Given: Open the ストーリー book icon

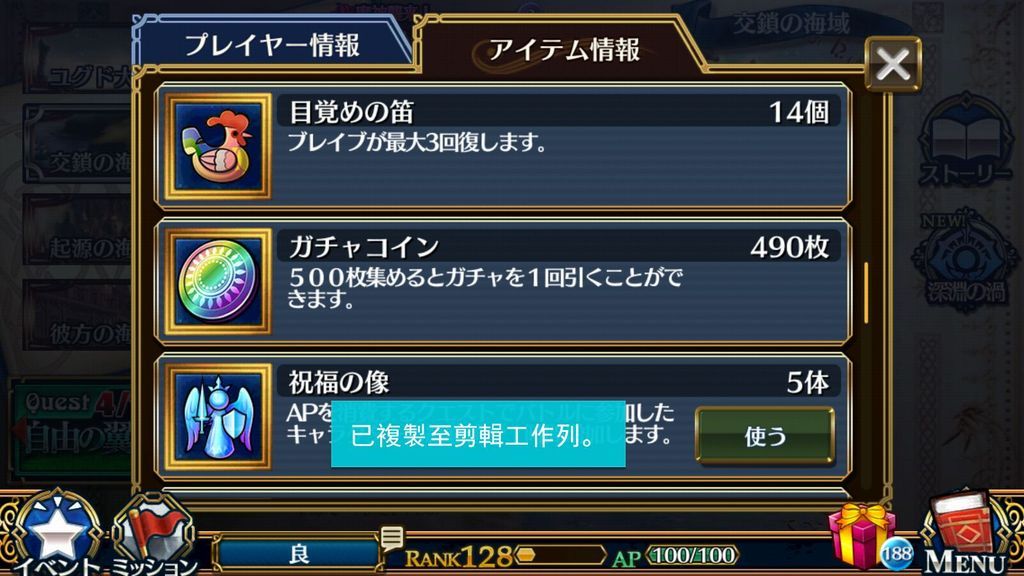Looking at the screenshot, I should 965,140.
